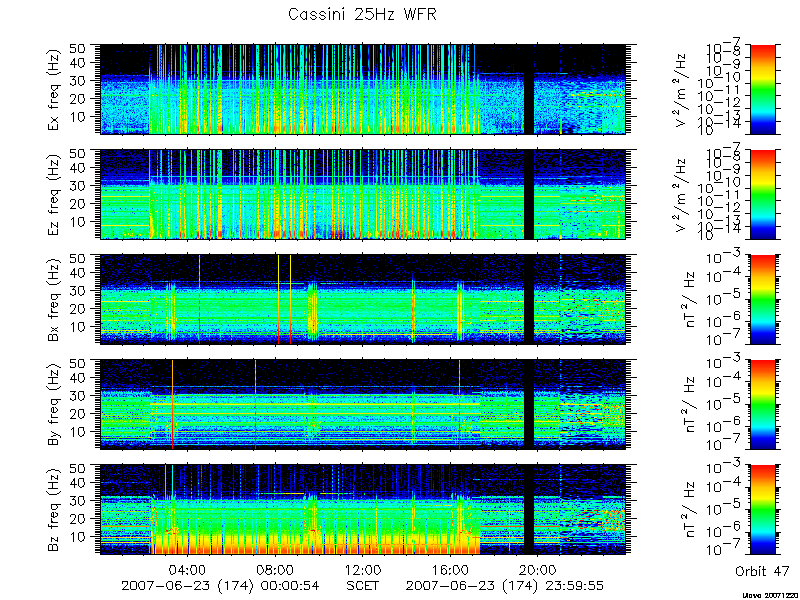This screenshot has width=800, height=600.
Task: Click the Cassini 25Hz WFR title
Action: point(362,14)
